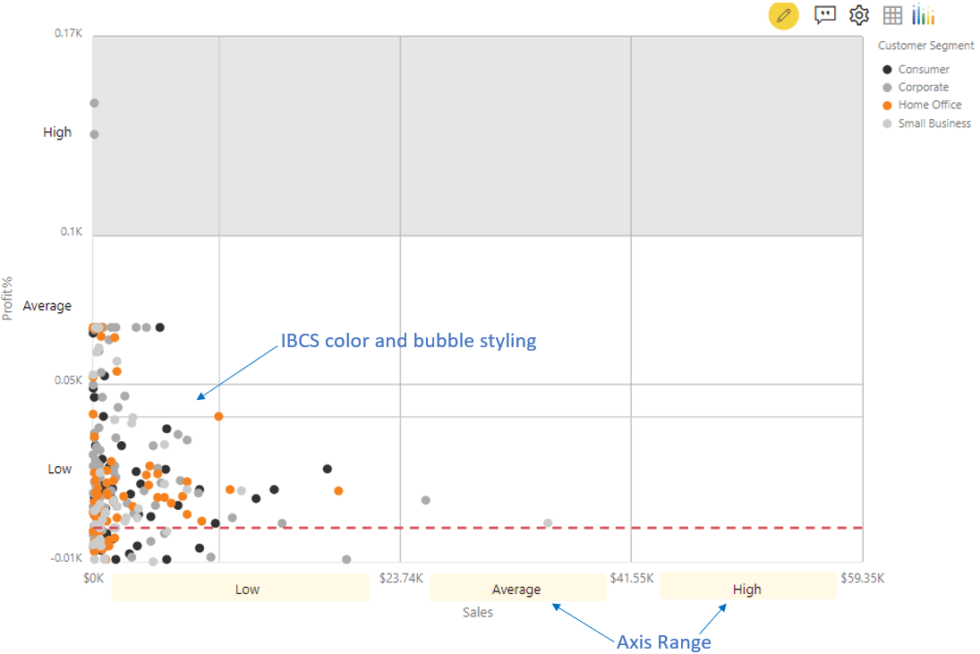Click the Sales axis title

[x=477, y=612]
